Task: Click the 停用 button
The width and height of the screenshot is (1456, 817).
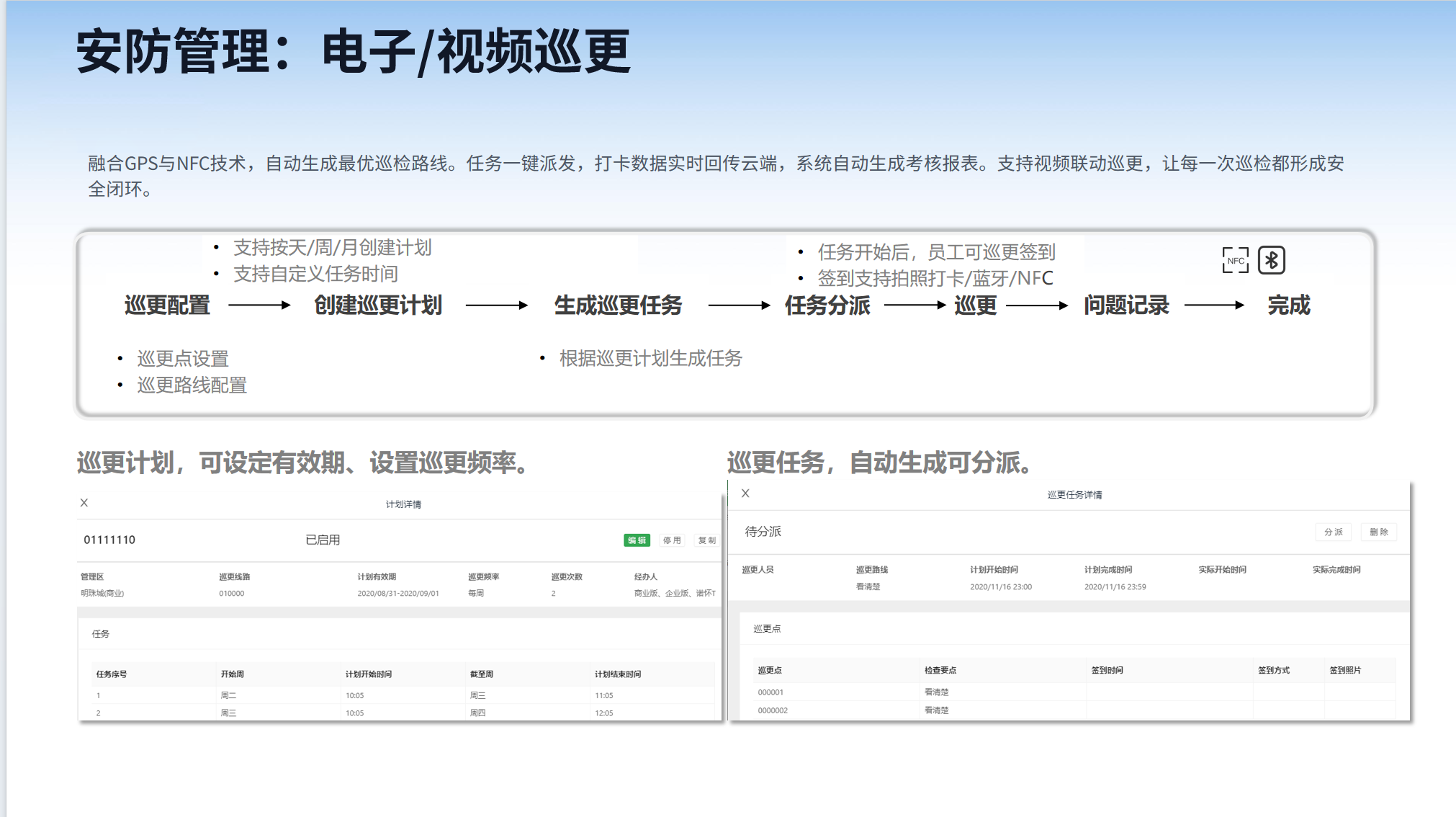Action: (x=672, y=540)
